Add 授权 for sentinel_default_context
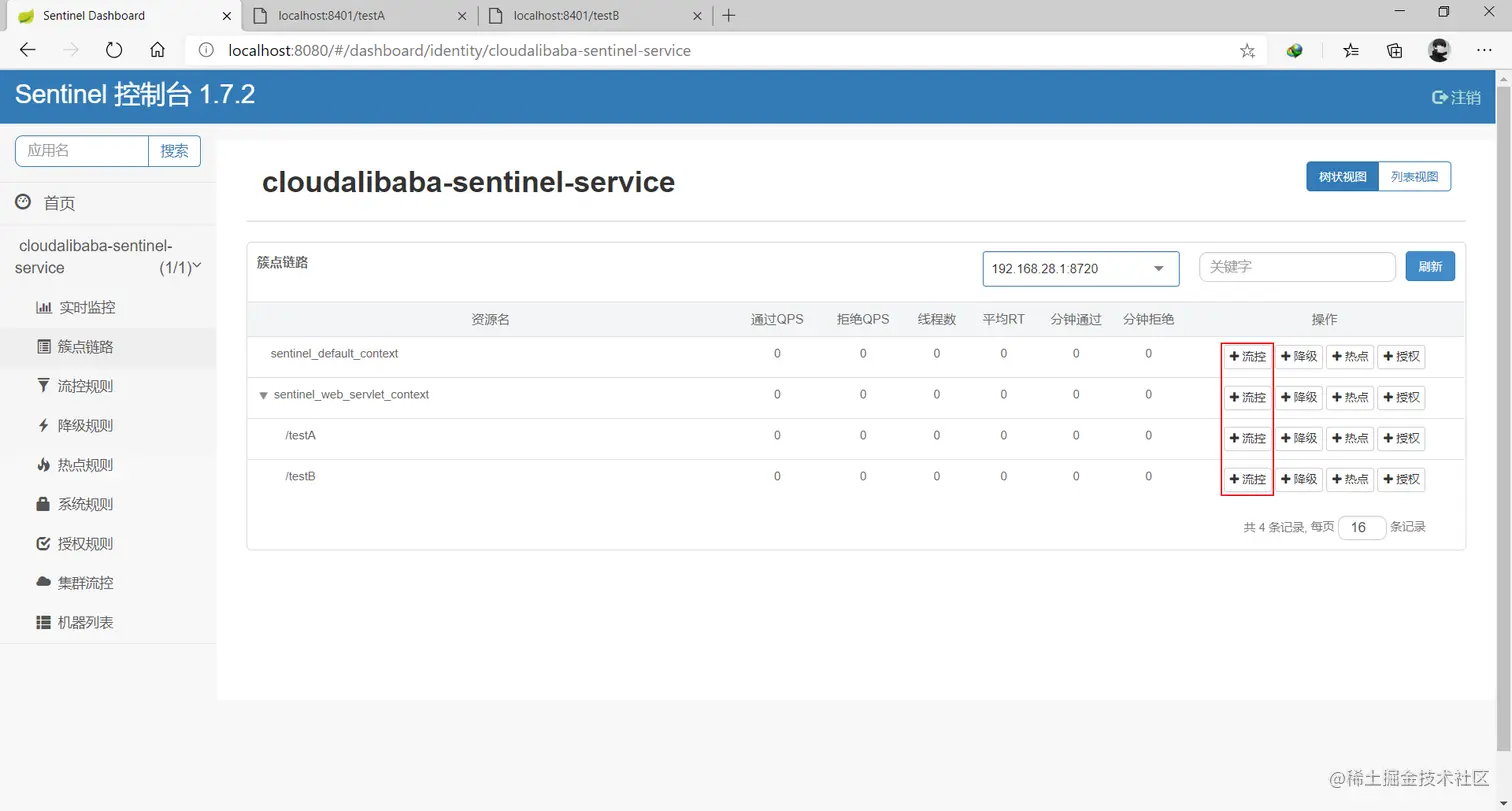This screenshot has height=811, width=1512. 1401,356
